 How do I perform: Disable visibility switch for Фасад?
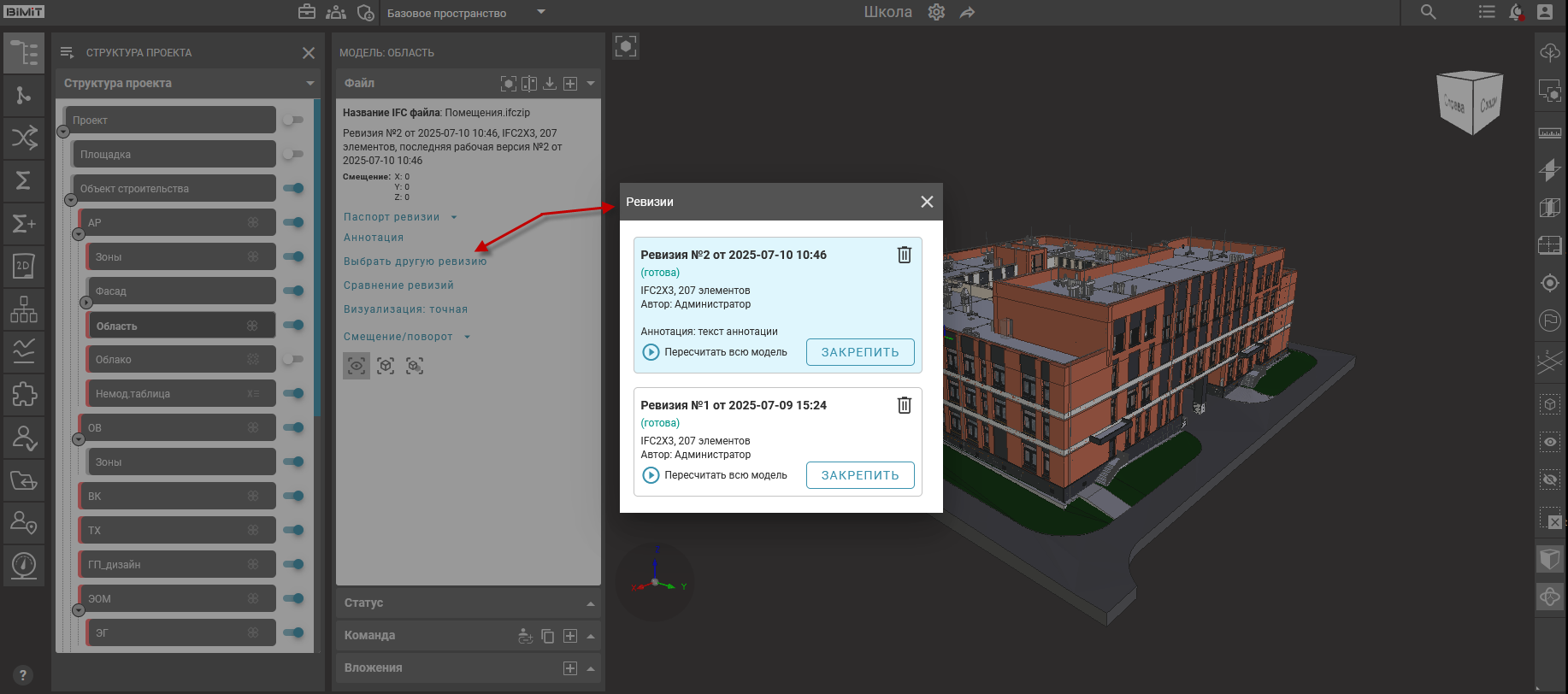293,291
